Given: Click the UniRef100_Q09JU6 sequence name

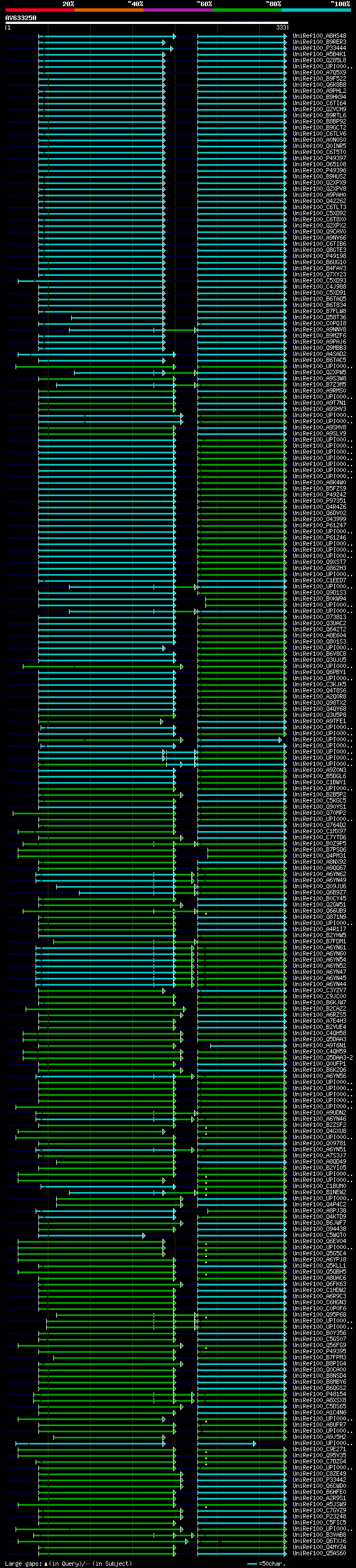Looking at the screenshot, I should click(x=319, y=886).
